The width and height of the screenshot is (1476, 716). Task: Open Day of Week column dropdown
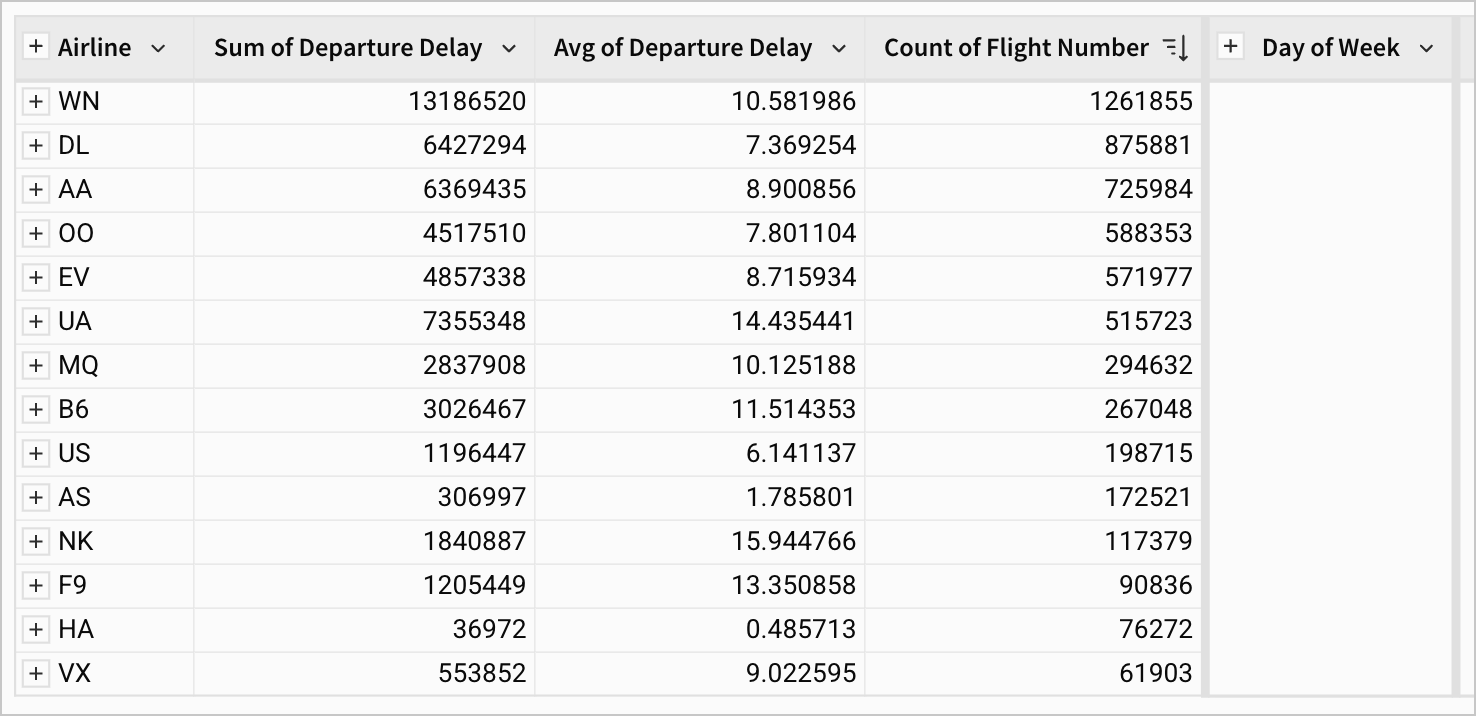[1426, 48]
